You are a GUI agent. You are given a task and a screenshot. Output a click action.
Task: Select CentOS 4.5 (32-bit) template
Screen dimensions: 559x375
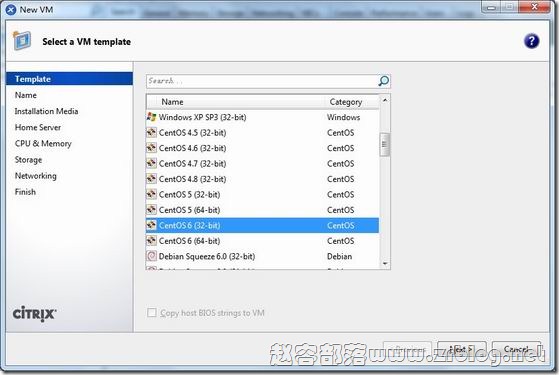pyautogui.click(x=262, y=133)
